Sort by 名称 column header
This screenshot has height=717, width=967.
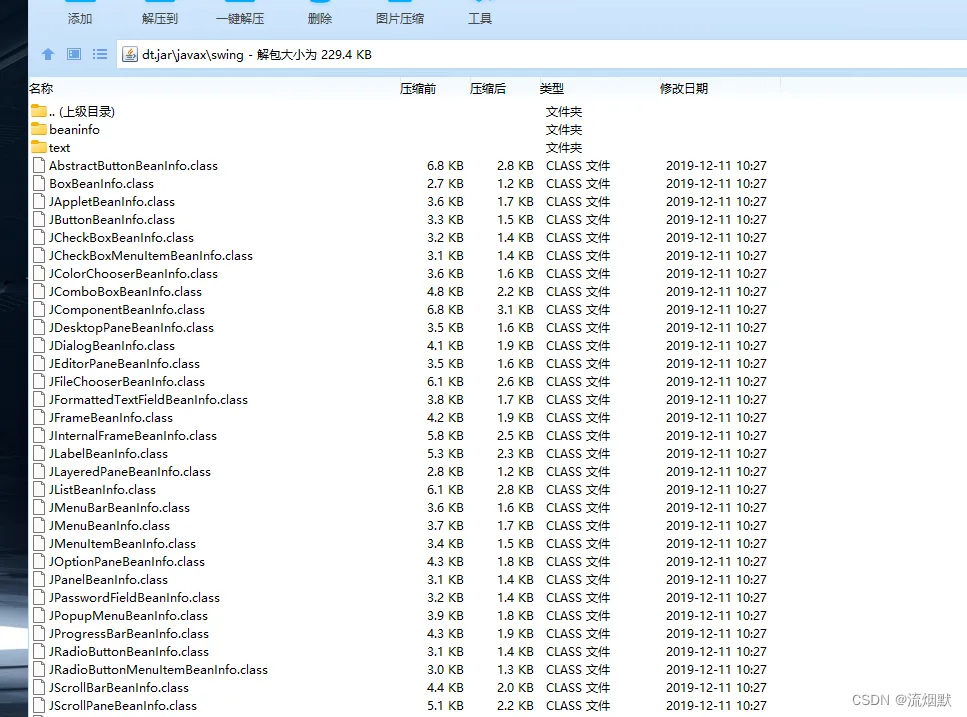41,89
